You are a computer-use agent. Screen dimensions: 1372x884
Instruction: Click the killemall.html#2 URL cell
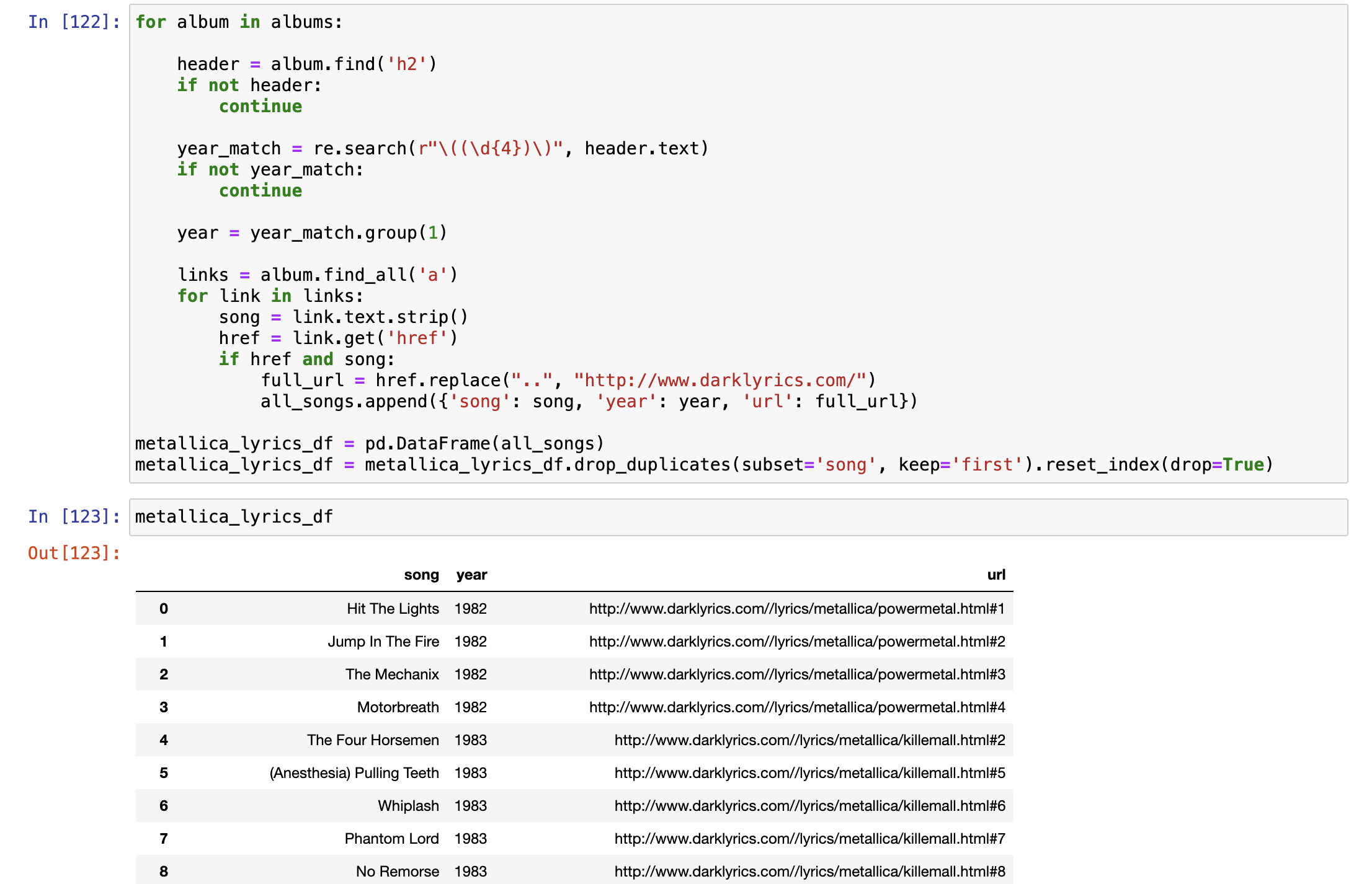810,740
